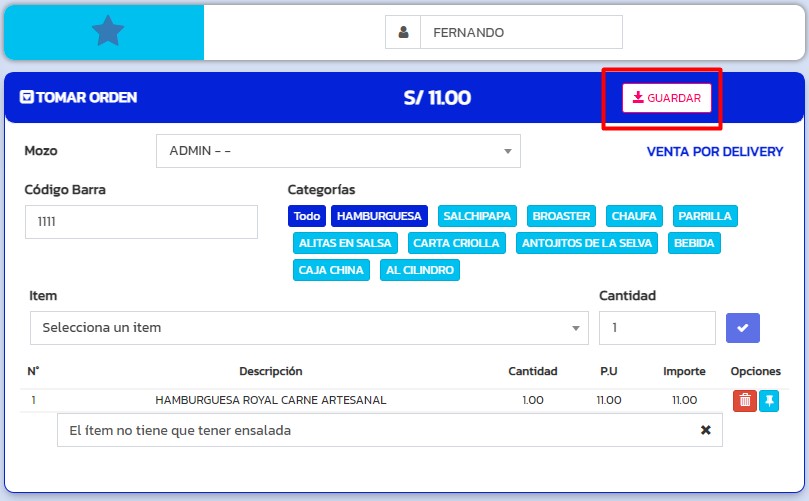Click the red trash delete icon

pyautogui.click(x=744, y=401)
